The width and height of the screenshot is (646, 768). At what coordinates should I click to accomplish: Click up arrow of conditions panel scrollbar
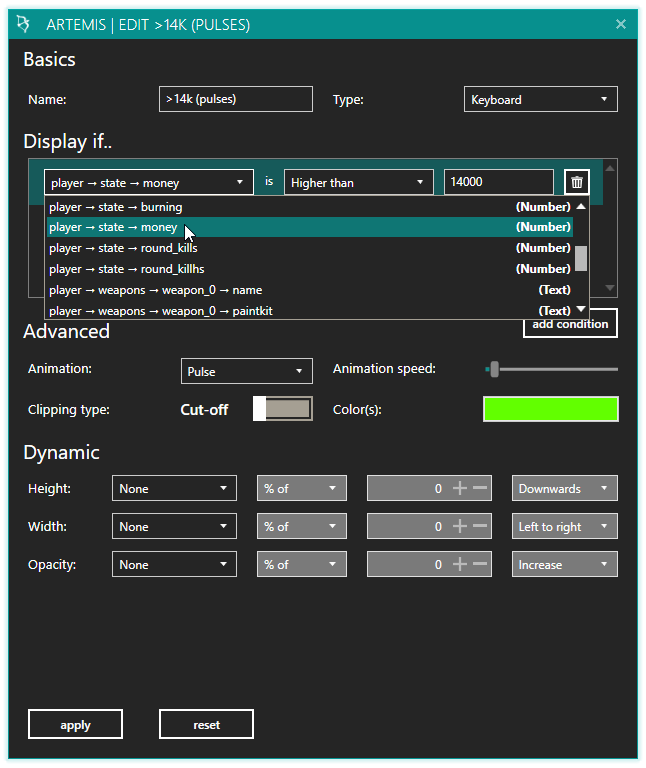point(610,168)
